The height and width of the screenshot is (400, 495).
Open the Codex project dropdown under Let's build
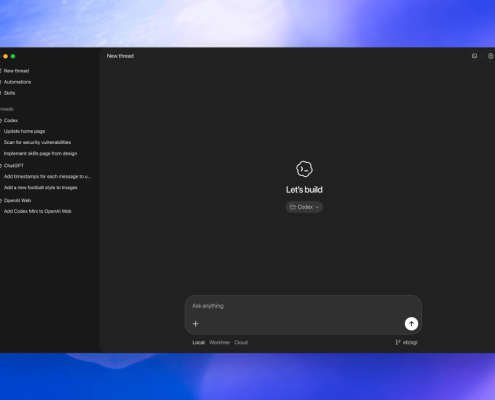click(x=304, y=207)
